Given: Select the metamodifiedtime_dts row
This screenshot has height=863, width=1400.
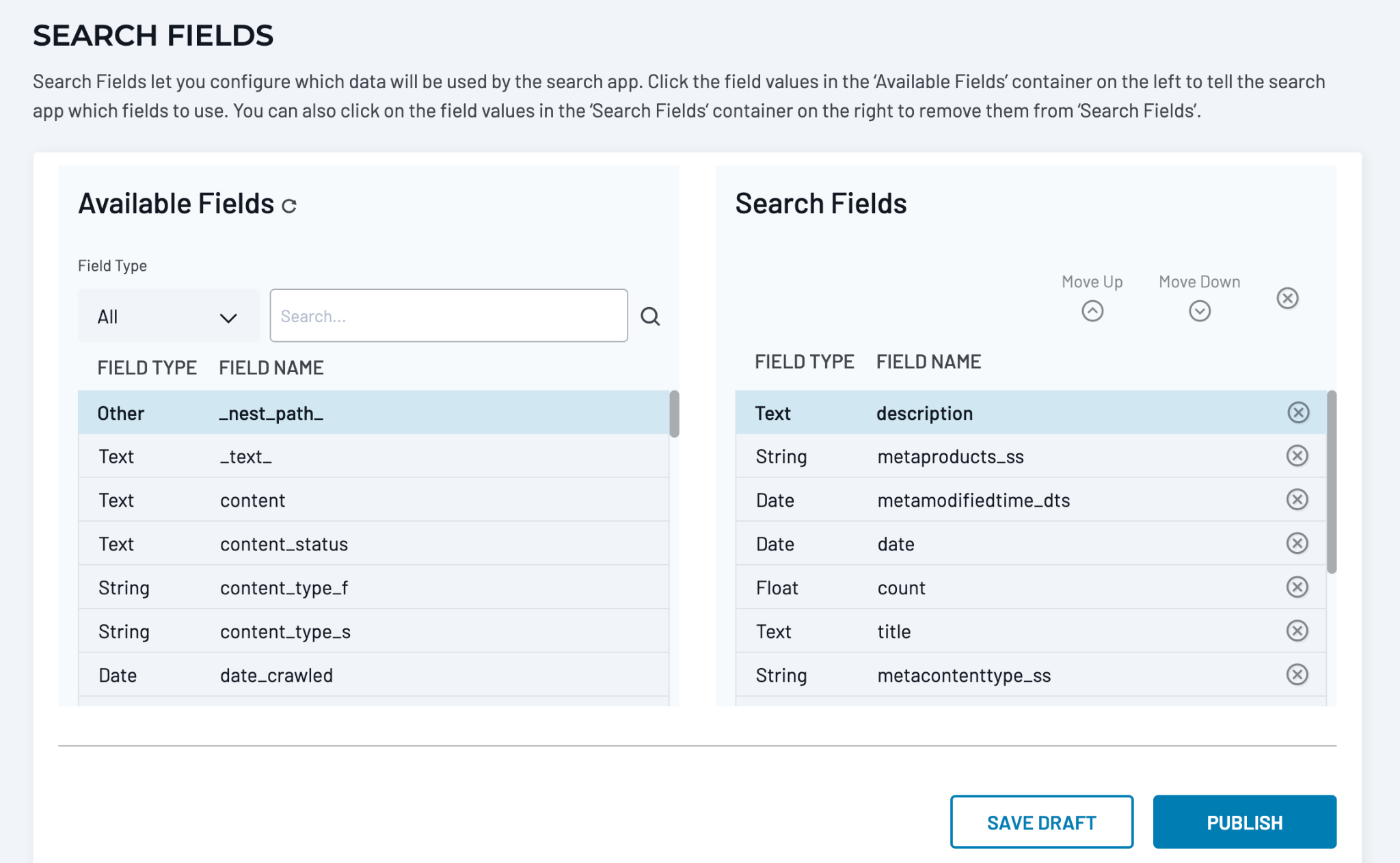Looking at the screenshot, I should pyautogui.click(x=1031, y=500).
